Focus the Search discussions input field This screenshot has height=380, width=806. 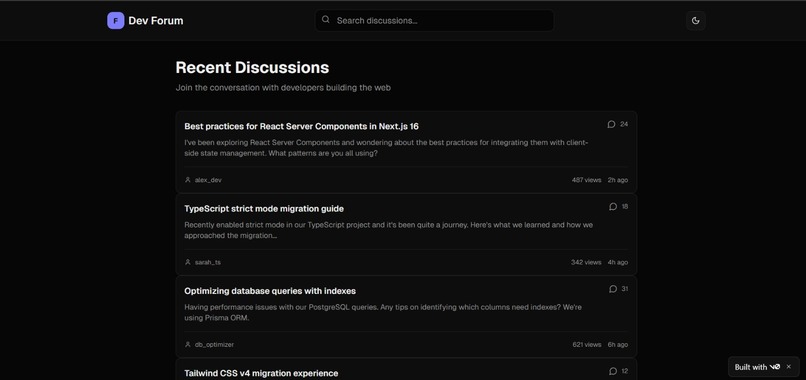(x=434, y=21)
